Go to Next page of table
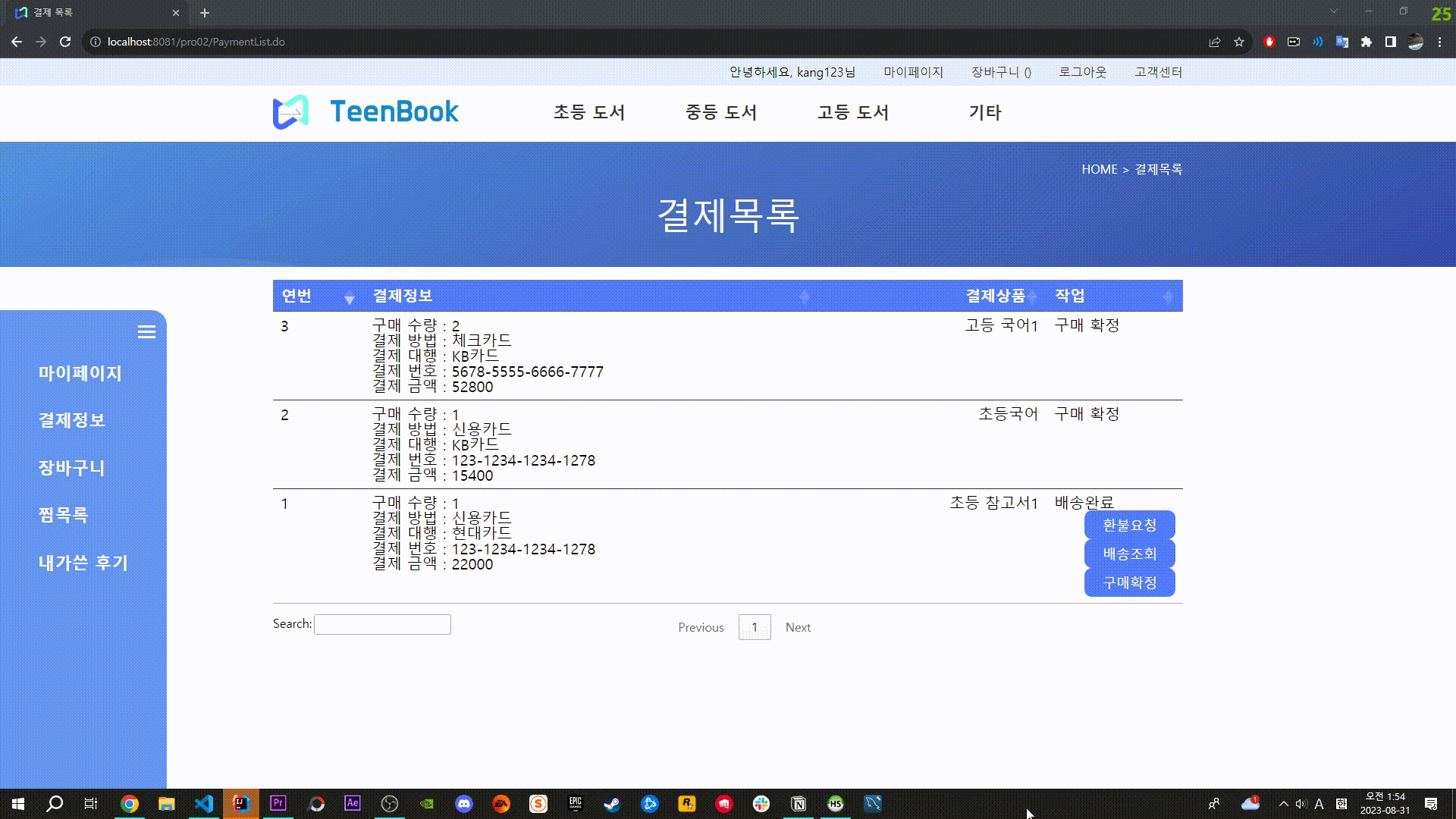This screenshot has width=1456, height=819. point(798,627)
